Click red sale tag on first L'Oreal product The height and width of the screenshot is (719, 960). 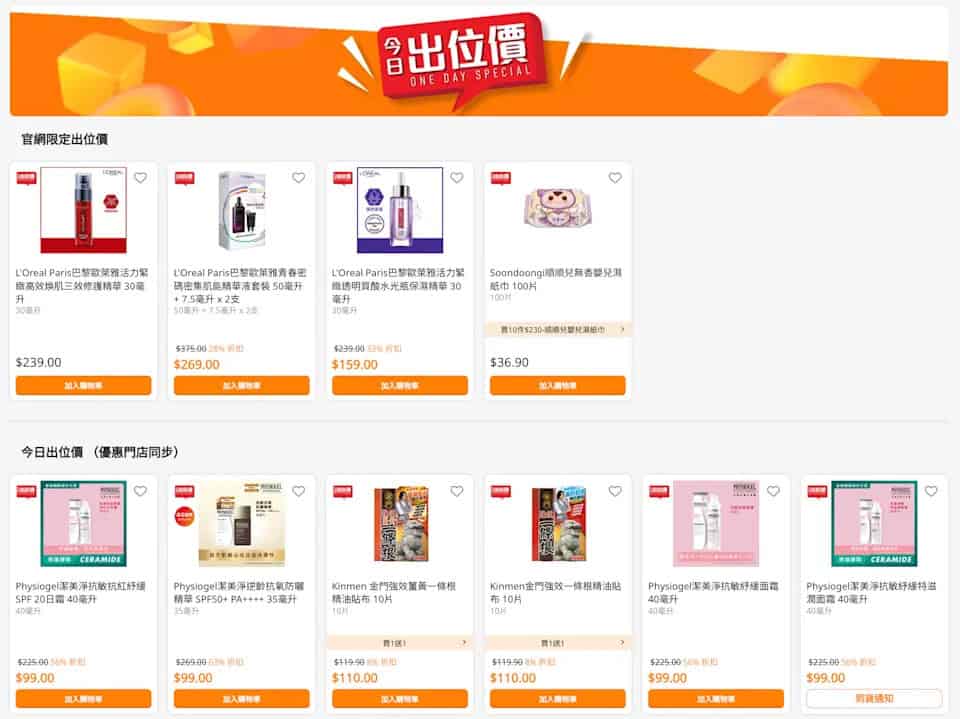26,178
